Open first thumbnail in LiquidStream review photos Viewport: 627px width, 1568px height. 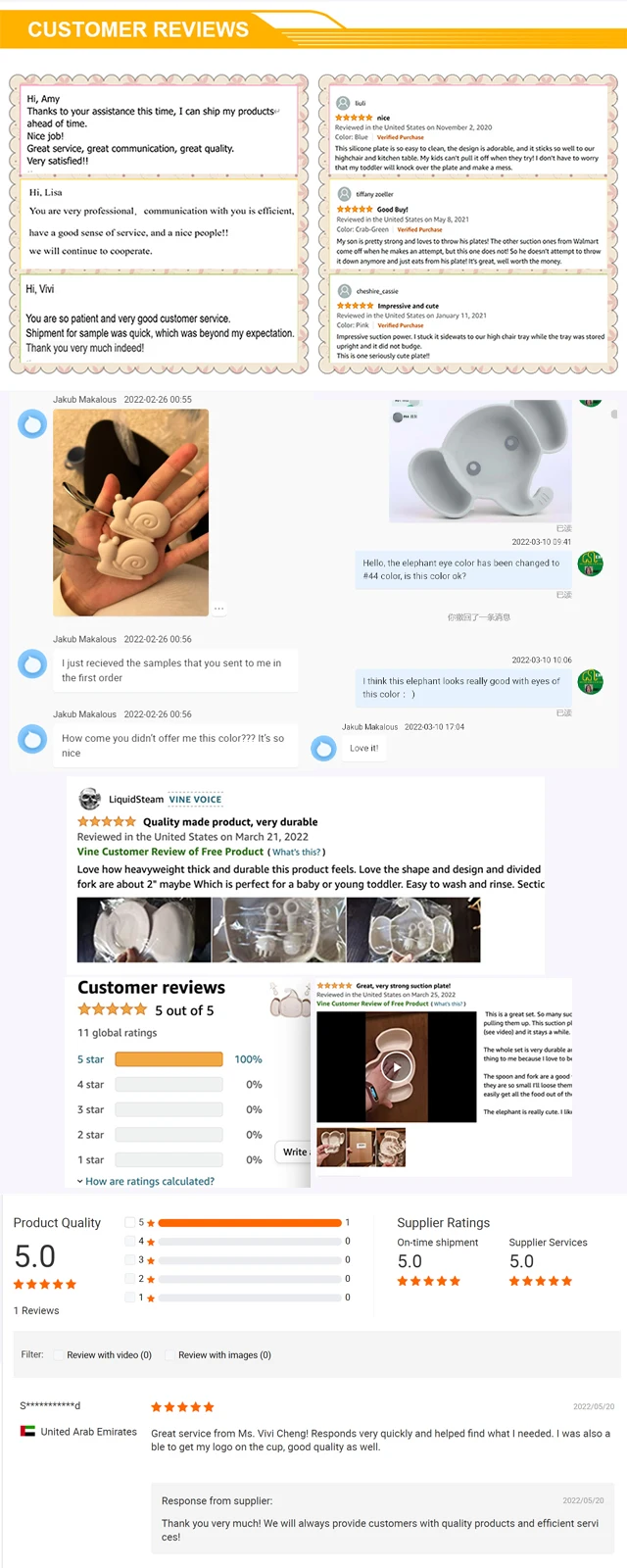coord(143,930)
